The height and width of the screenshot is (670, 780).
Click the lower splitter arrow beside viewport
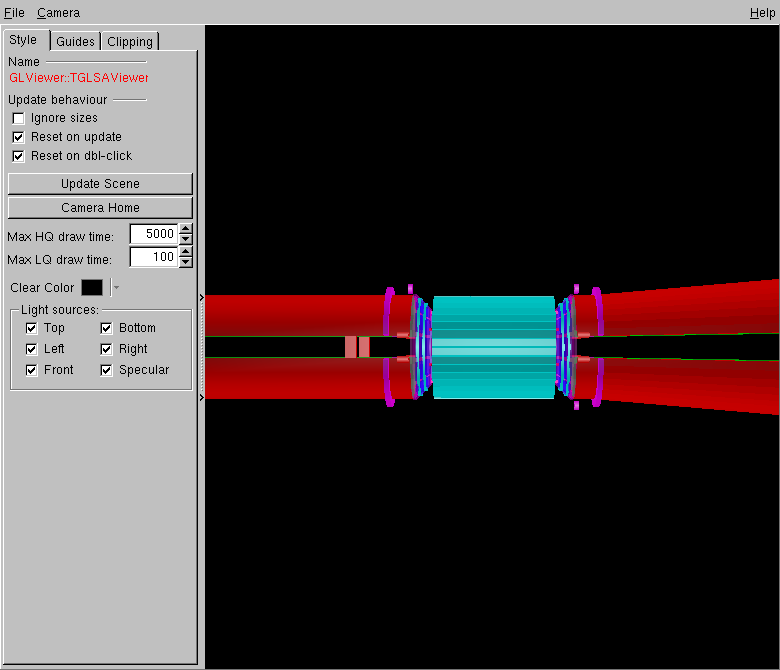pos(201,397)
